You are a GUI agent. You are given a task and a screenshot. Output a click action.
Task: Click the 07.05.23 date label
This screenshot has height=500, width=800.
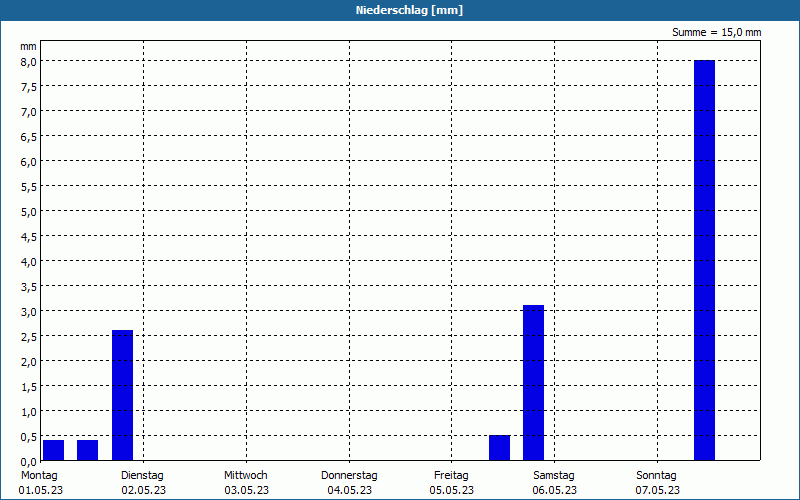coord(657,490)
